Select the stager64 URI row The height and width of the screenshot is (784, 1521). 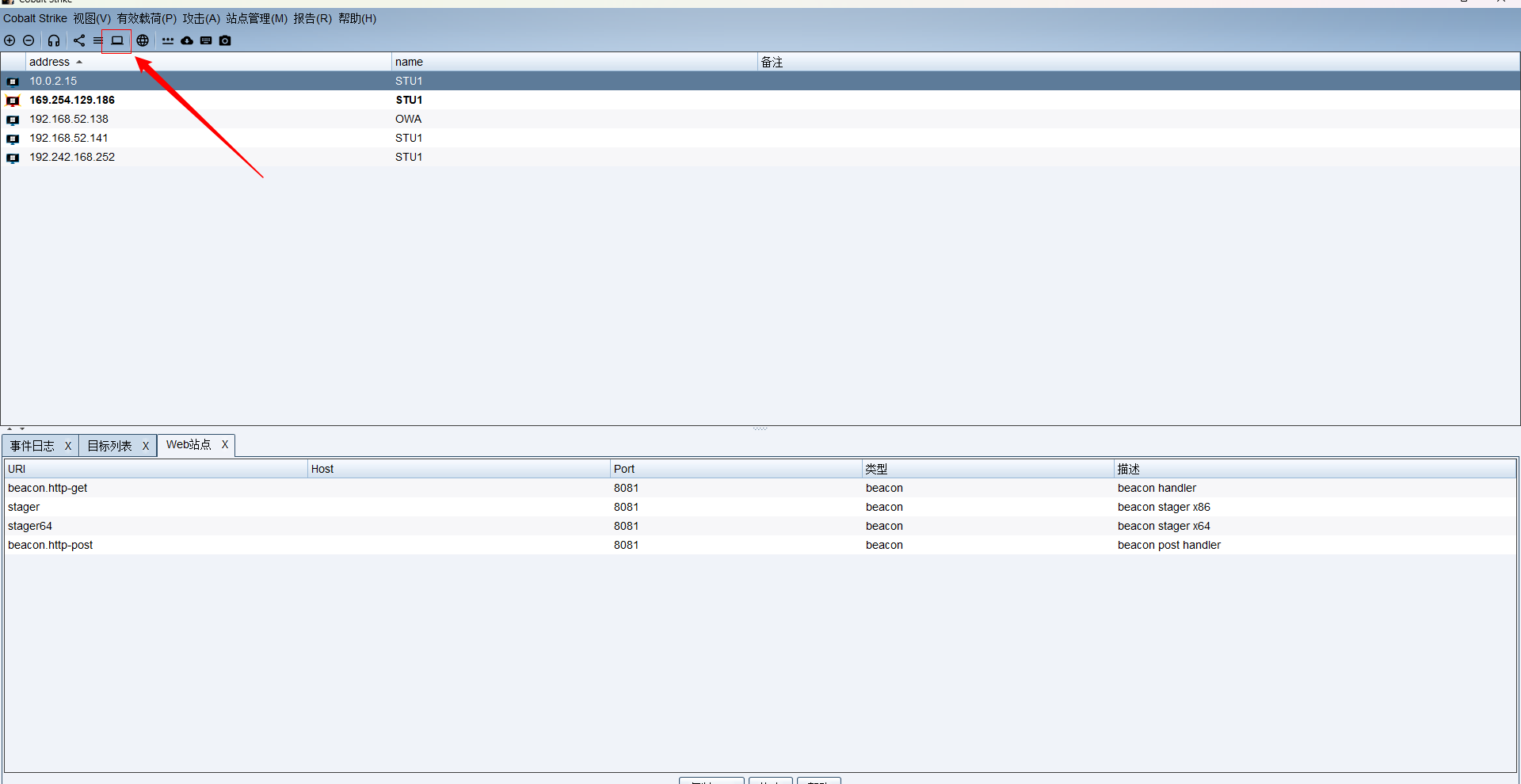pos(760,526)
